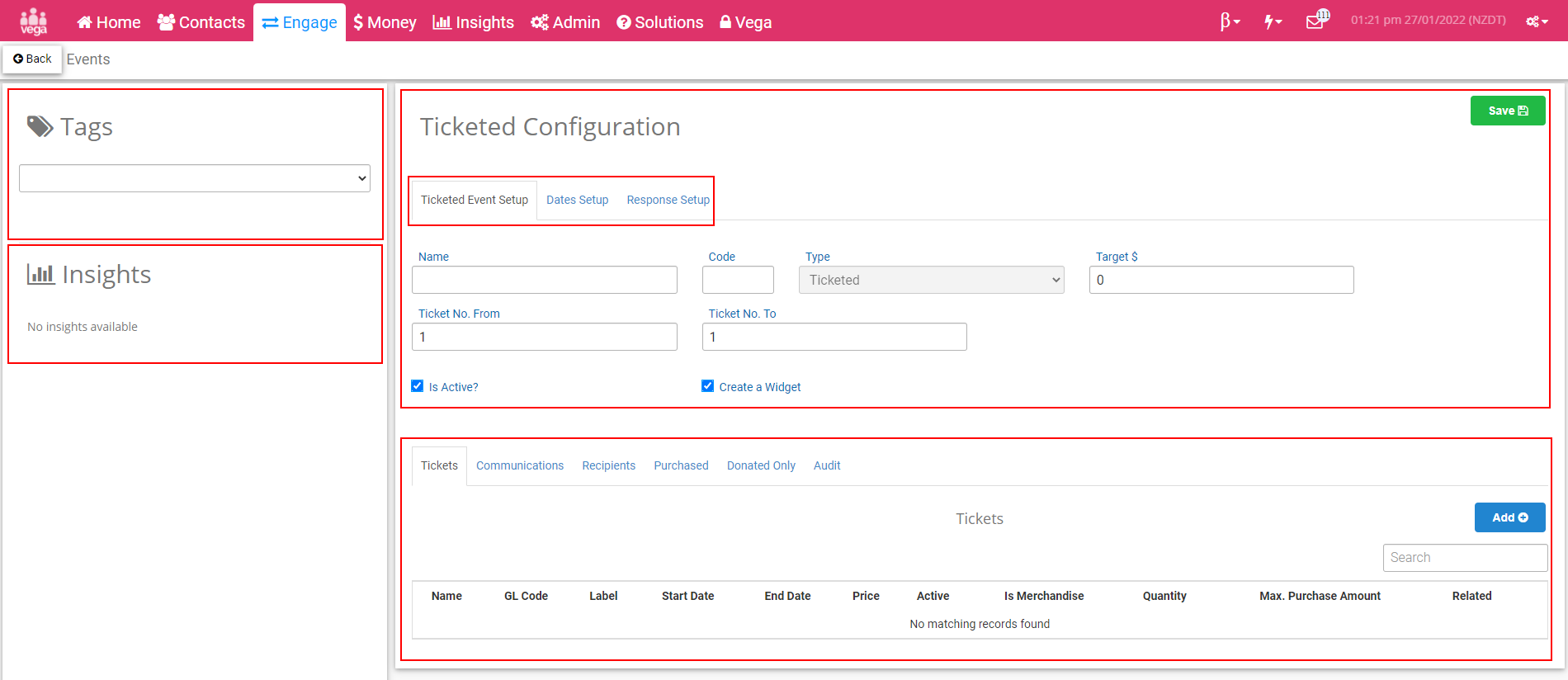Sort tickets by Name column

click(446, 596)
